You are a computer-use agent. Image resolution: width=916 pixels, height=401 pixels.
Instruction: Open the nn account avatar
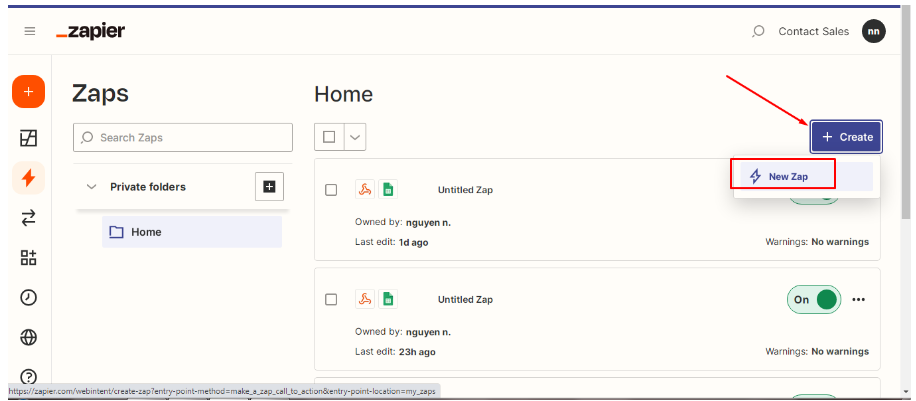coord(873,32)
